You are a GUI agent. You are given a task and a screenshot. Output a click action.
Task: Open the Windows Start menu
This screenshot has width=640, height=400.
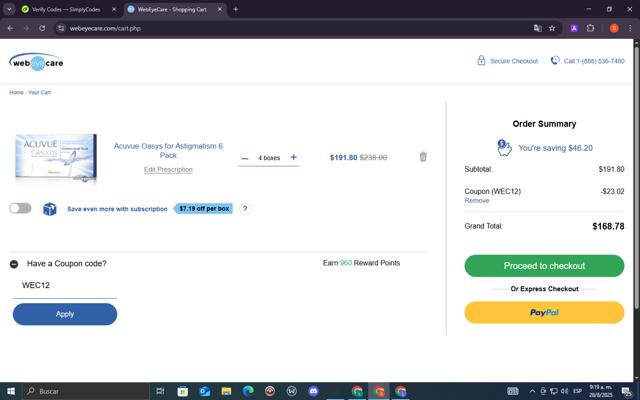point(11,391)
